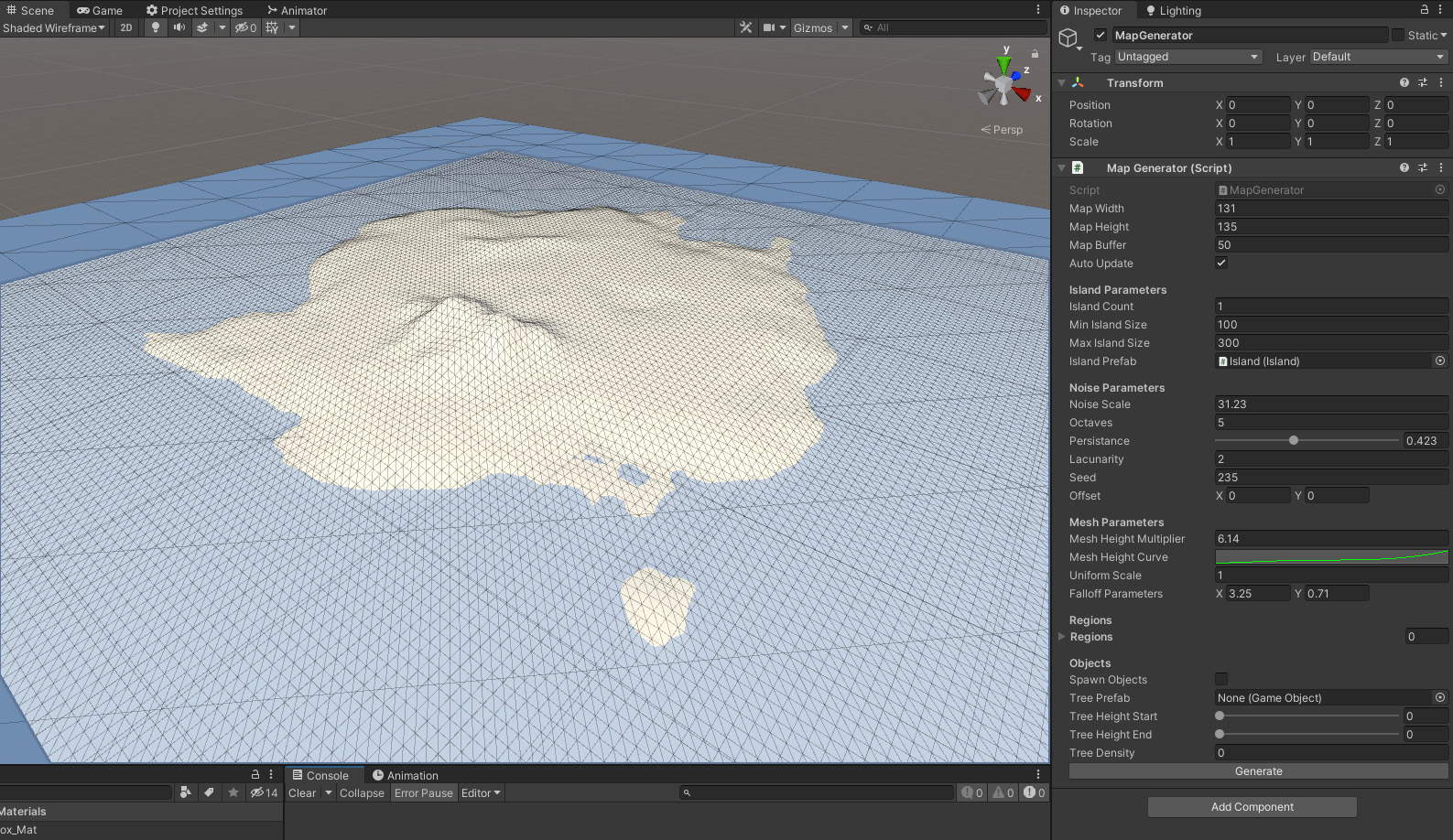The width and height of the screenshot is (1453, 840).
Task: Open the scene tools wrench icon
Action: [x=746, y=27]
